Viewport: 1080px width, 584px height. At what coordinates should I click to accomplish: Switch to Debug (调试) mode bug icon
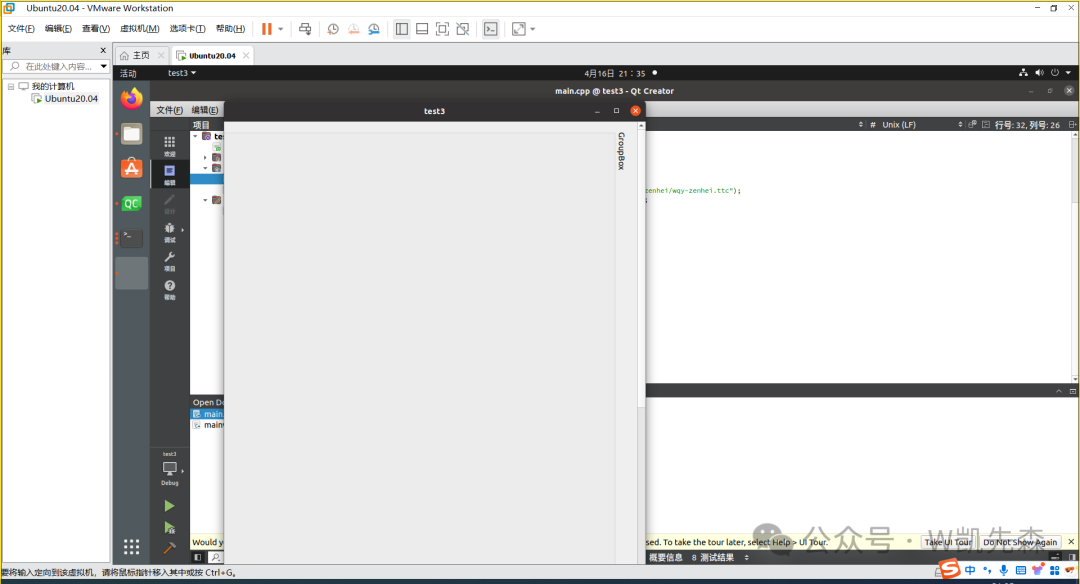click(x=169, y=231)
